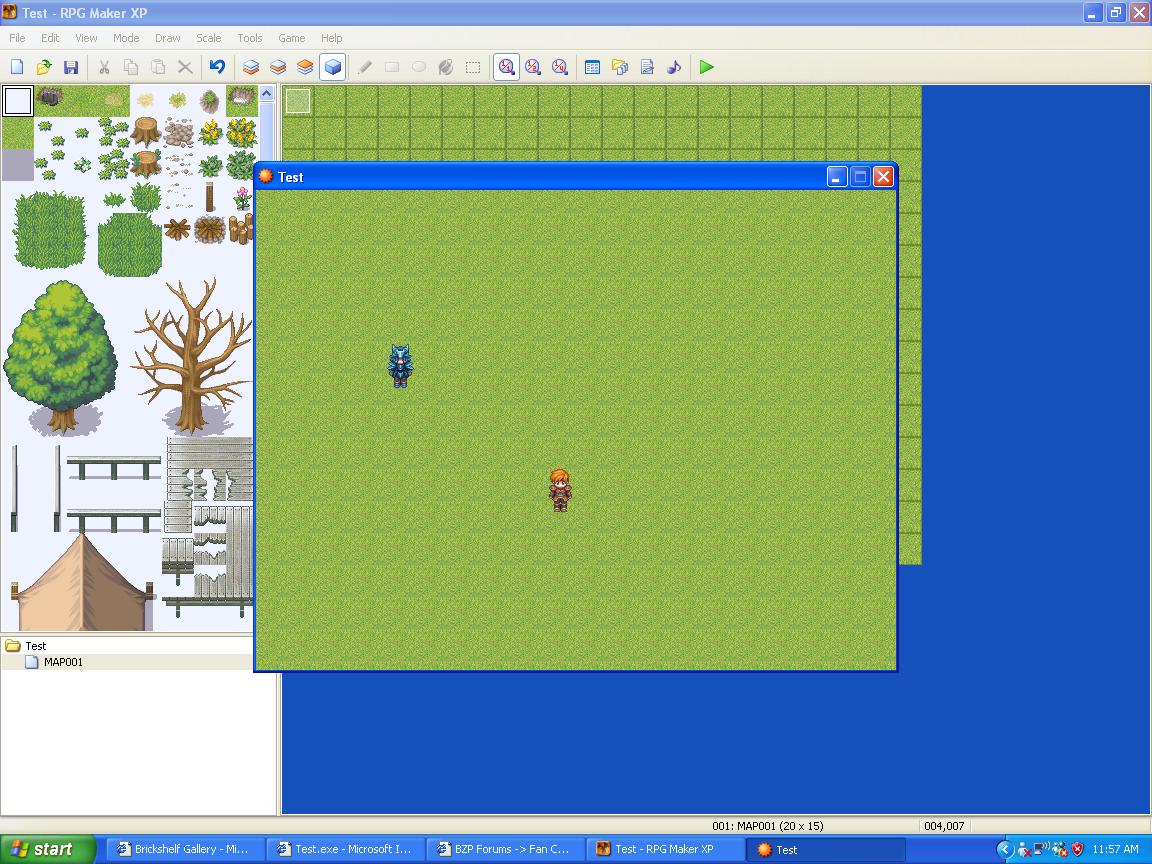The width and height of the screenshot is (1152, 864).
Task: Open the Draw menu
Action: click(167, 38)
